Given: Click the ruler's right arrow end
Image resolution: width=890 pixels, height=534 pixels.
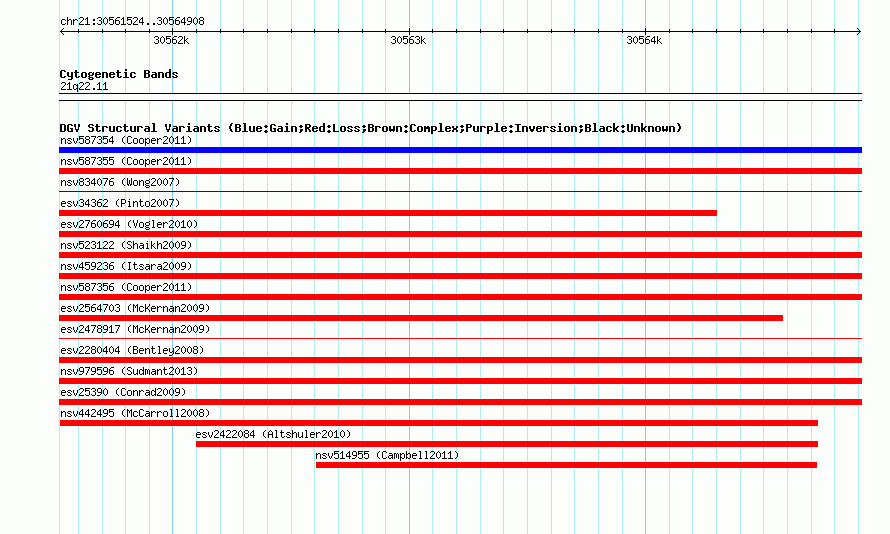Looking at the screenshot, I should click(859, 31).
